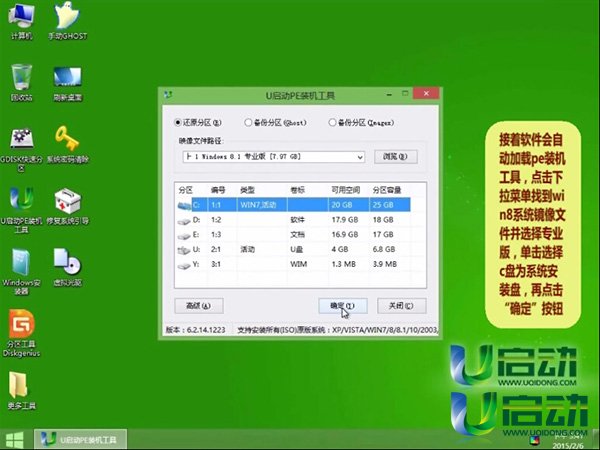Image resolution: width=600 pixels, height=450 pixels.
Task: Click the D: drive icon in partition list
Action: point(184,221)
